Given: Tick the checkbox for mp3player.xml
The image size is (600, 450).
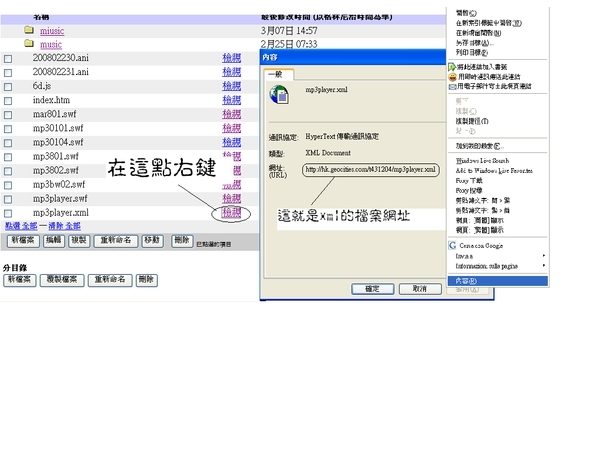Looking at the screenshot, I should click(x=8, y=214).
